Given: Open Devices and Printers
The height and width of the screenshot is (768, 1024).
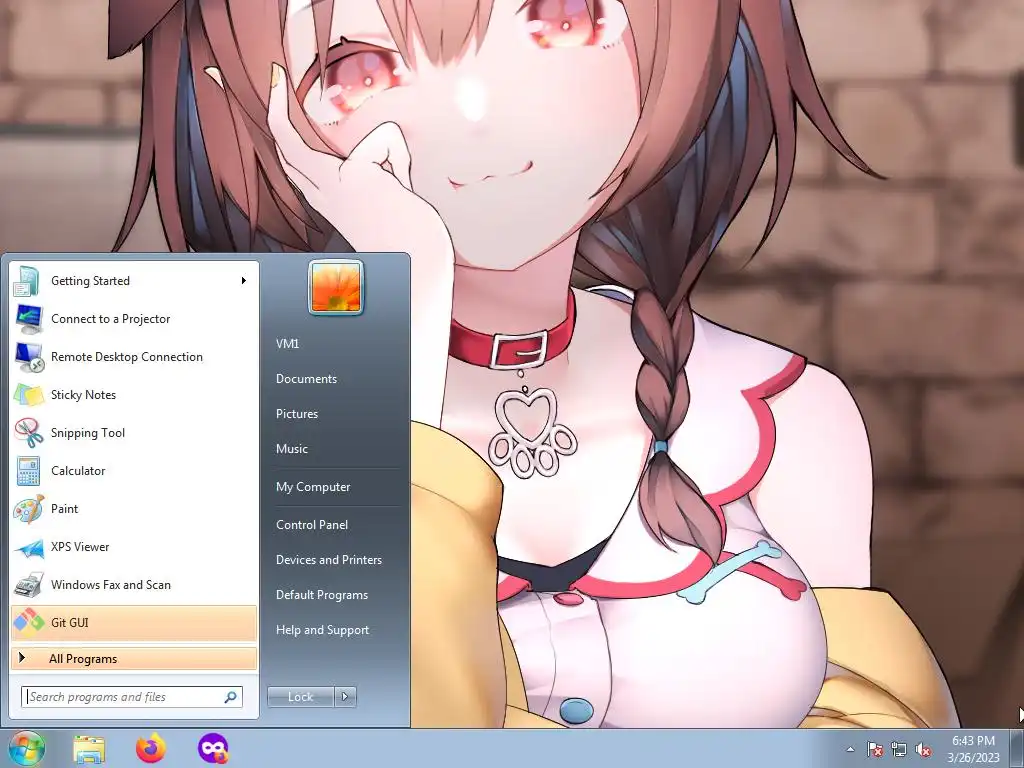Looking at the screenshot, I should 328,560.
